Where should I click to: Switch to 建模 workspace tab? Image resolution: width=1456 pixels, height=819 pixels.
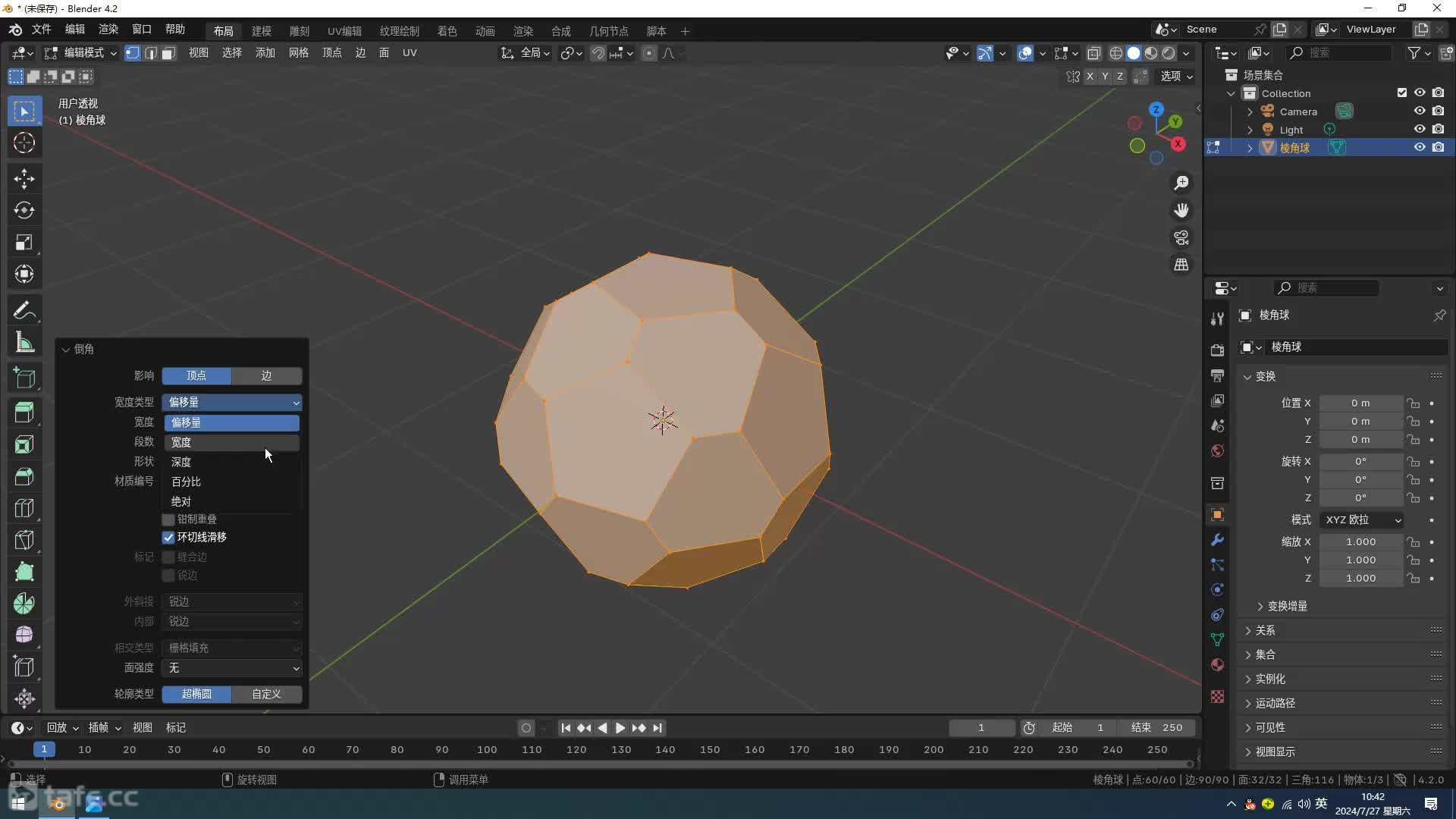coord(262,31)
